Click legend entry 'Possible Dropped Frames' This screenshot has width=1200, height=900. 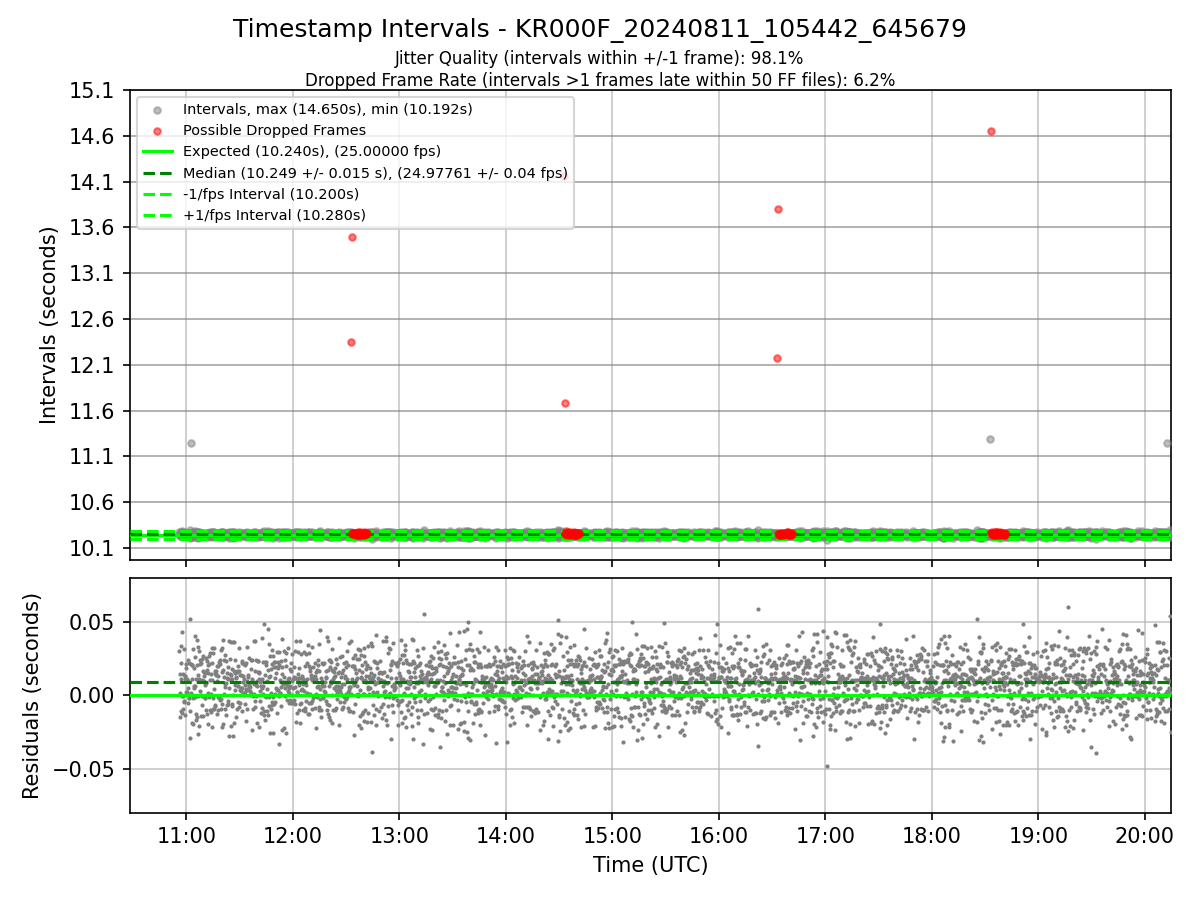pos(274,130)
